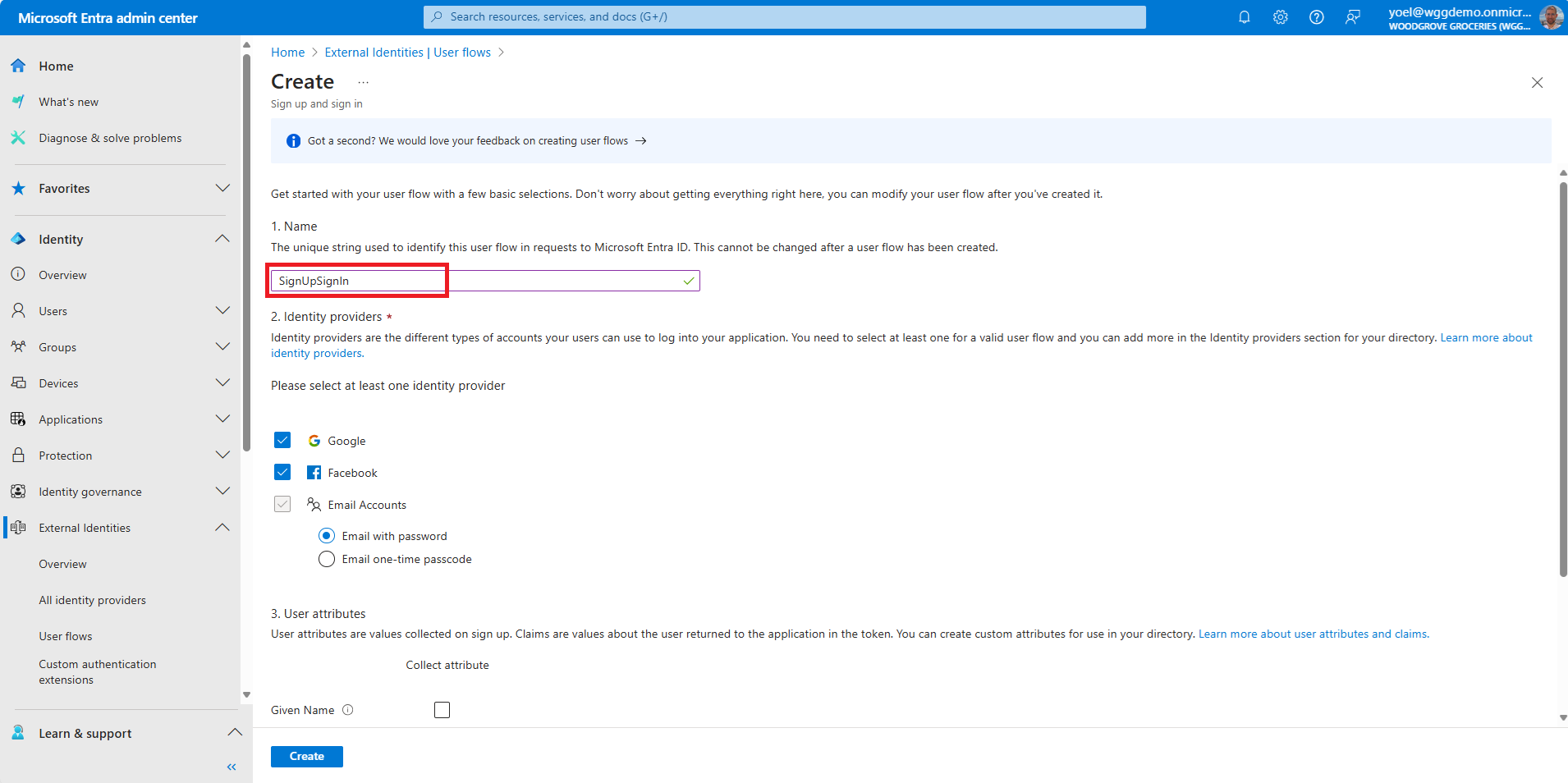Viewport: 1568px width, 783px height.
Task: Click the user profile avatar
Action: tap(1551, 17)
